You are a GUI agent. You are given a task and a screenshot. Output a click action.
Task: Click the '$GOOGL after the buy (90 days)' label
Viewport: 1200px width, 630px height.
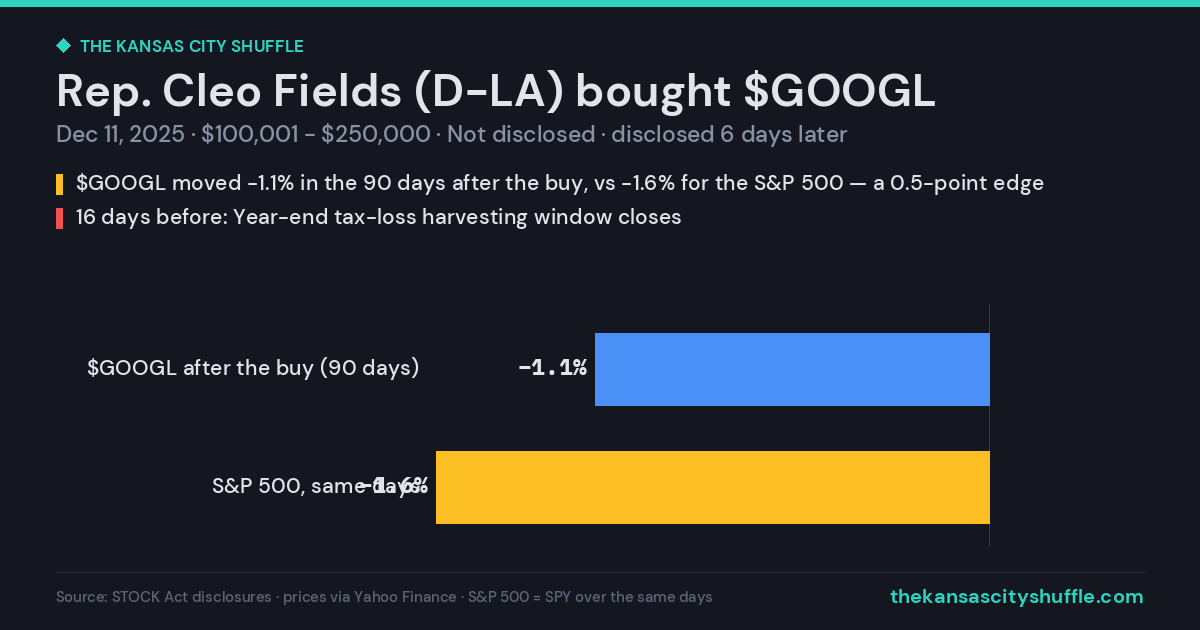point(253,368)
